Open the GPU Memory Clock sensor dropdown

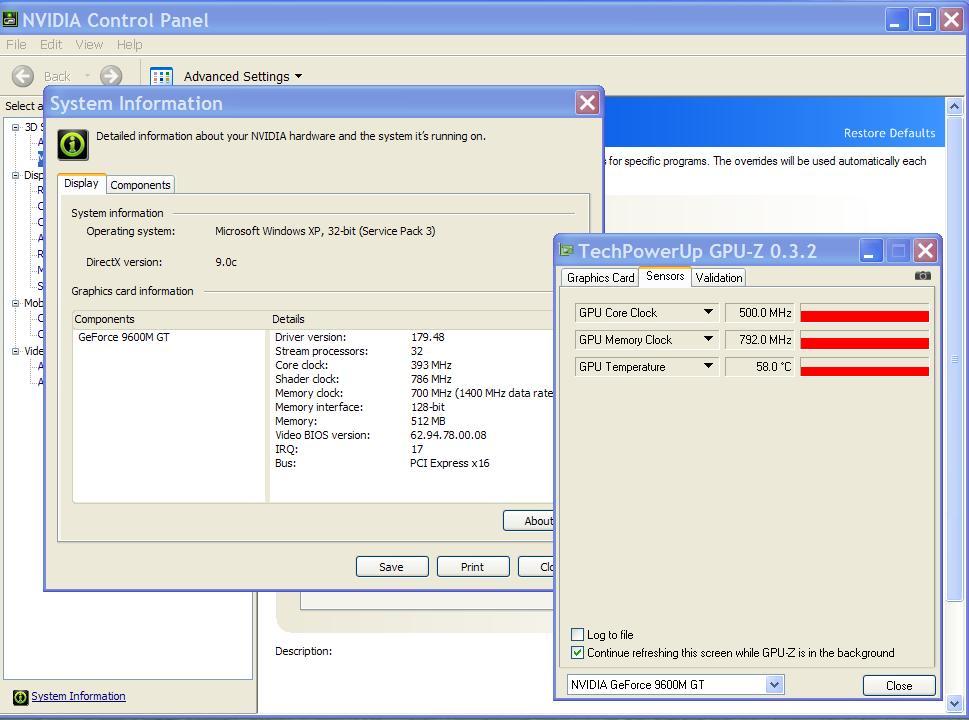point(708,339)
